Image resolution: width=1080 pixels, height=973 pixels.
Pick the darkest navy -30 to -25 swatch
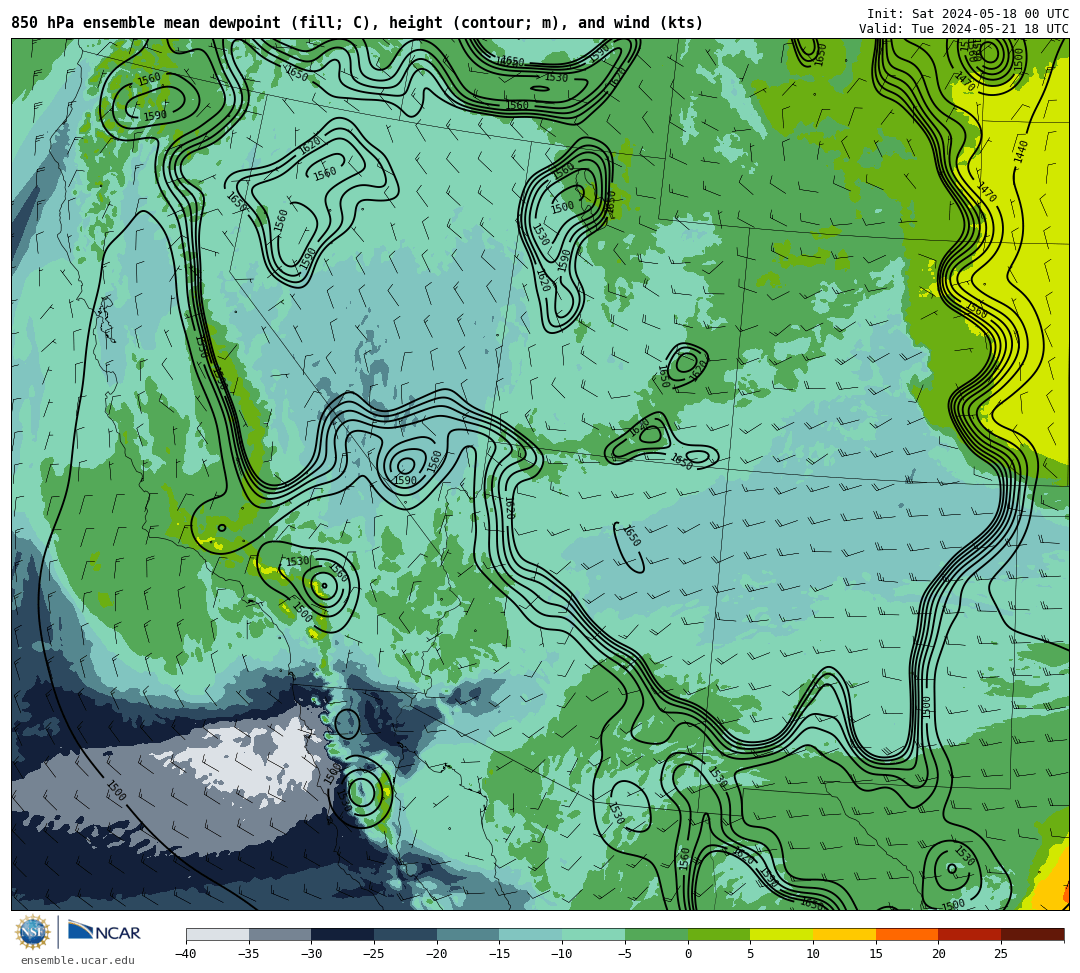343,934
